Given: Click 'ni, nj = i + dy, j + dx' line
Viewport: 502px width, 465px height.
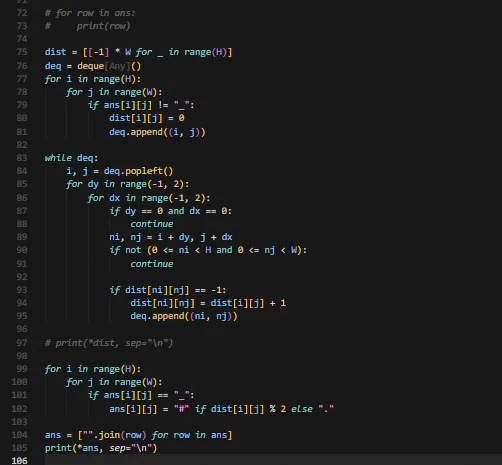Looking at the screenshot, I should tap(171, 237).
